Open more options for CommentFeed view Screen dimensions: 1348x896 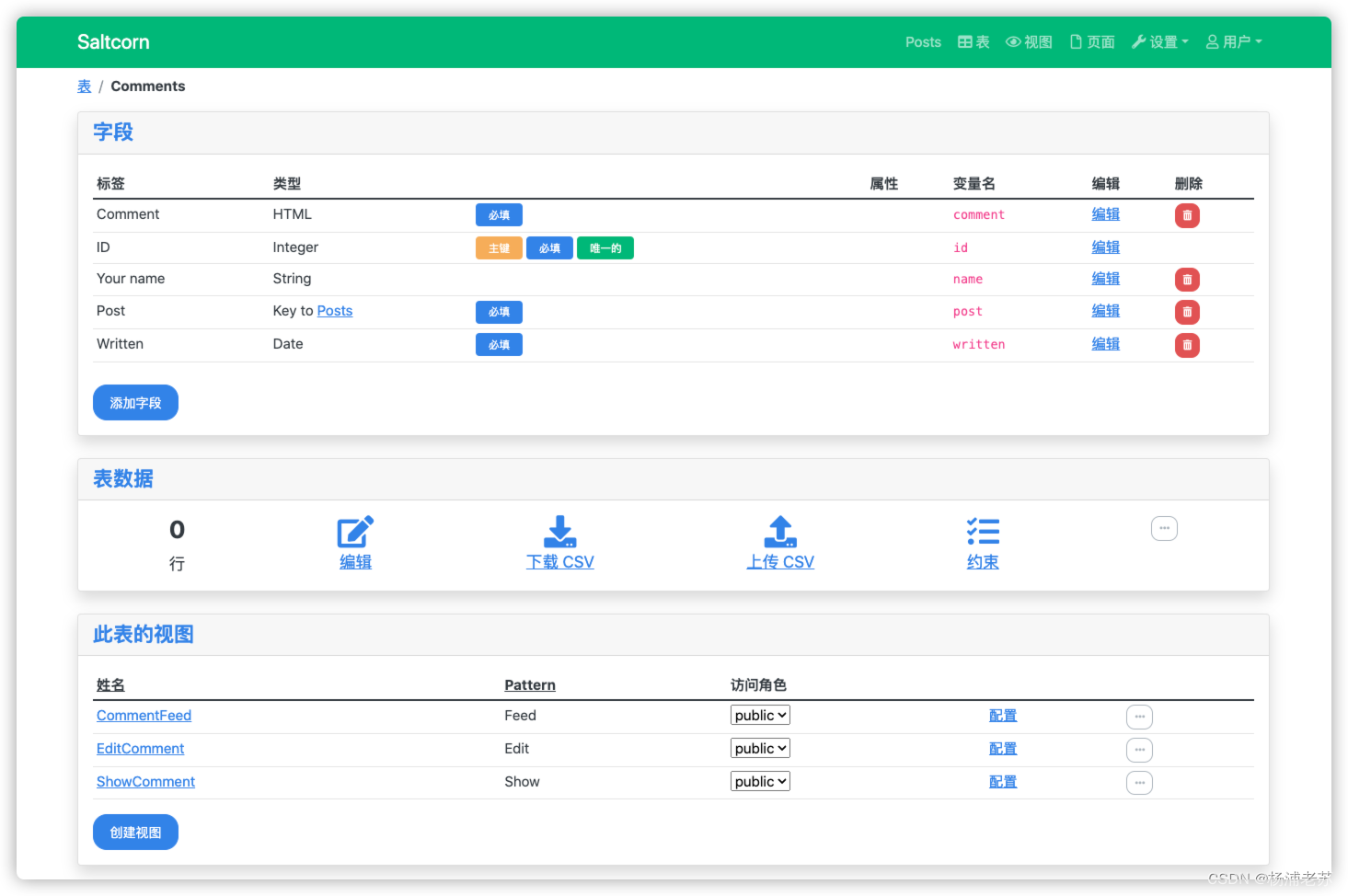(x=1139, y=717)
